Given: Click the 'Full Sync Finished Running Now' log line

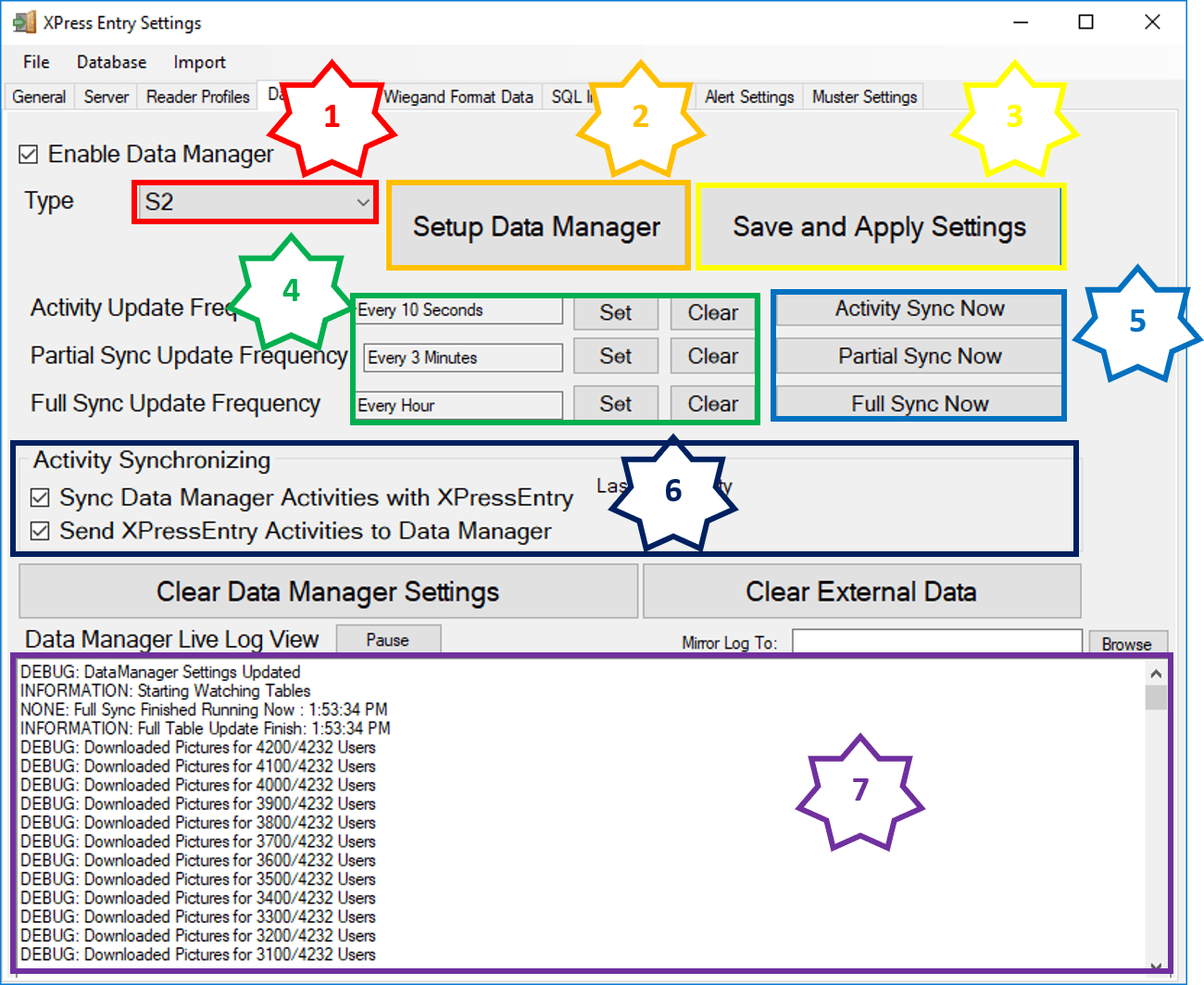Looking at the screenshot, I should coord(204,710).
